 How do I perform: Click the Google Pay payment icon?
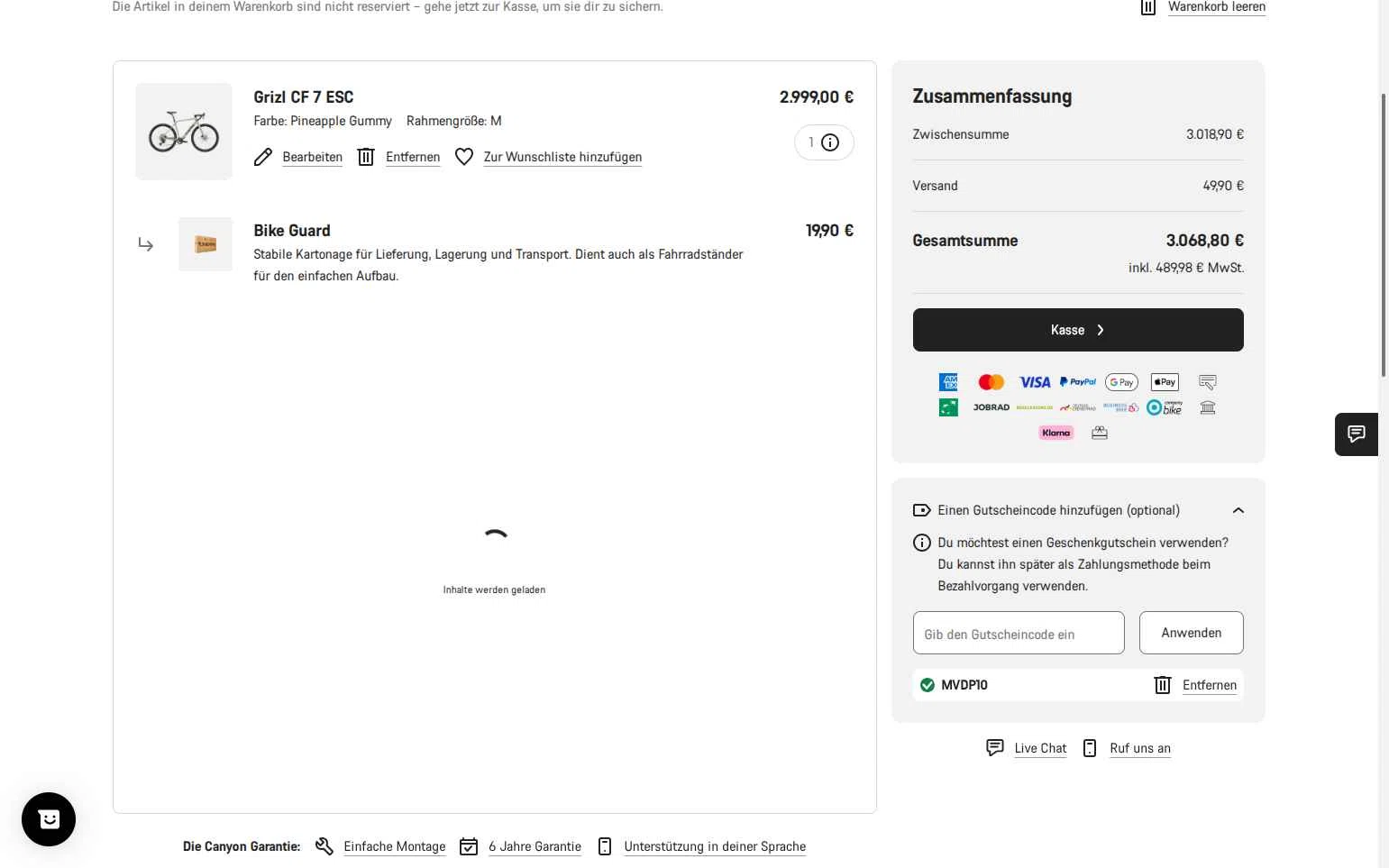point(1121,382)
